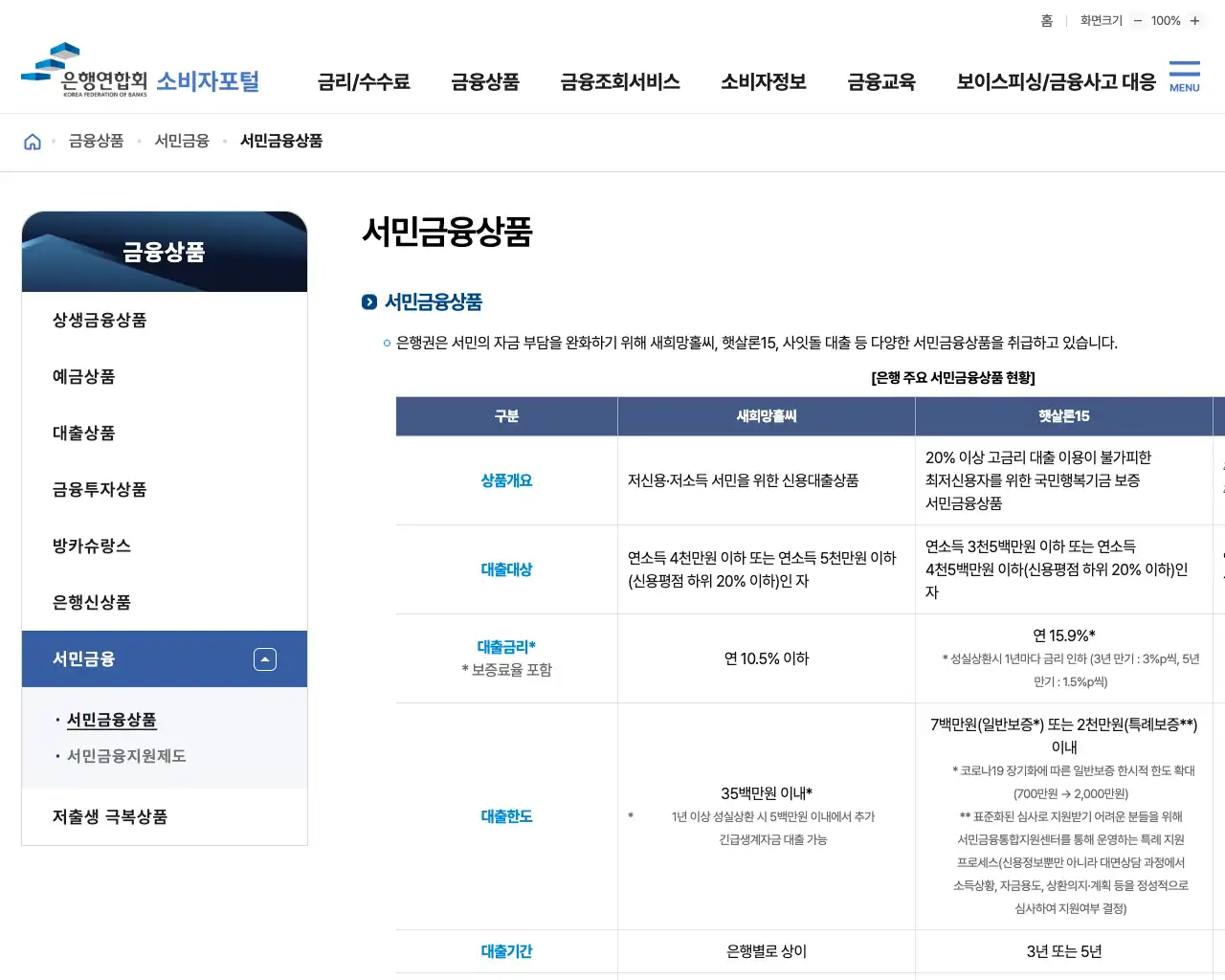Image resolution: width=1225 pixels, height=980 pixels.
Task: Click the 홈 link at top
Action: click(1047, 21)
